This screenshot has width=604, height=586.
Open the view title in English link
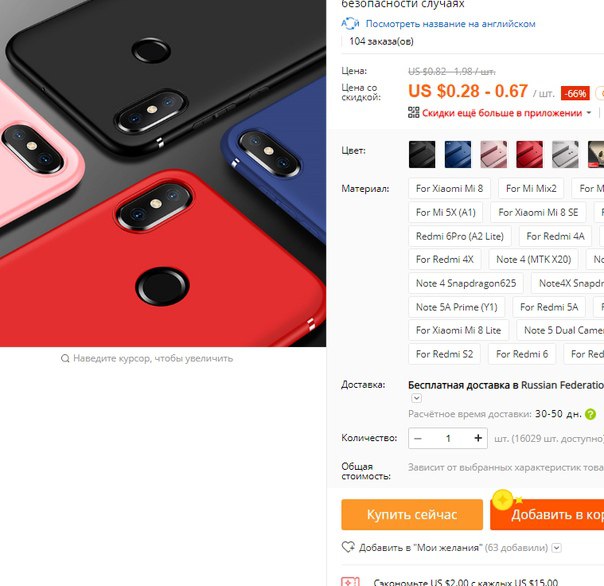(x=450, y=24)
